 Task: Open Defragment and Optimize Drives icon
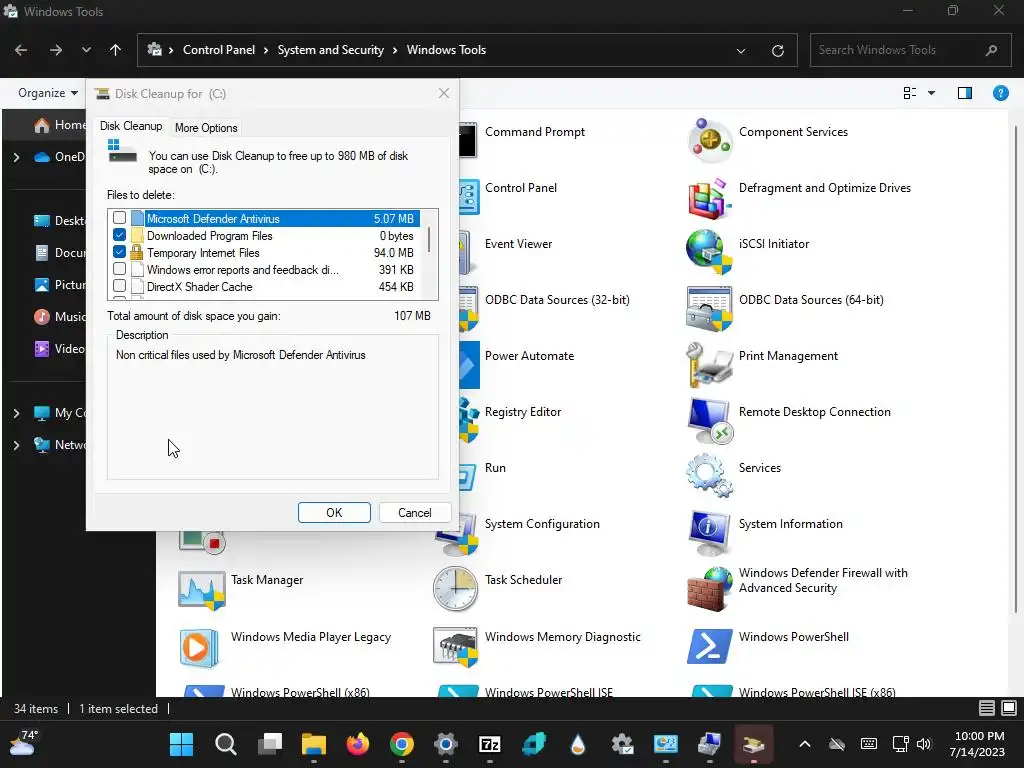click(709, 197)
